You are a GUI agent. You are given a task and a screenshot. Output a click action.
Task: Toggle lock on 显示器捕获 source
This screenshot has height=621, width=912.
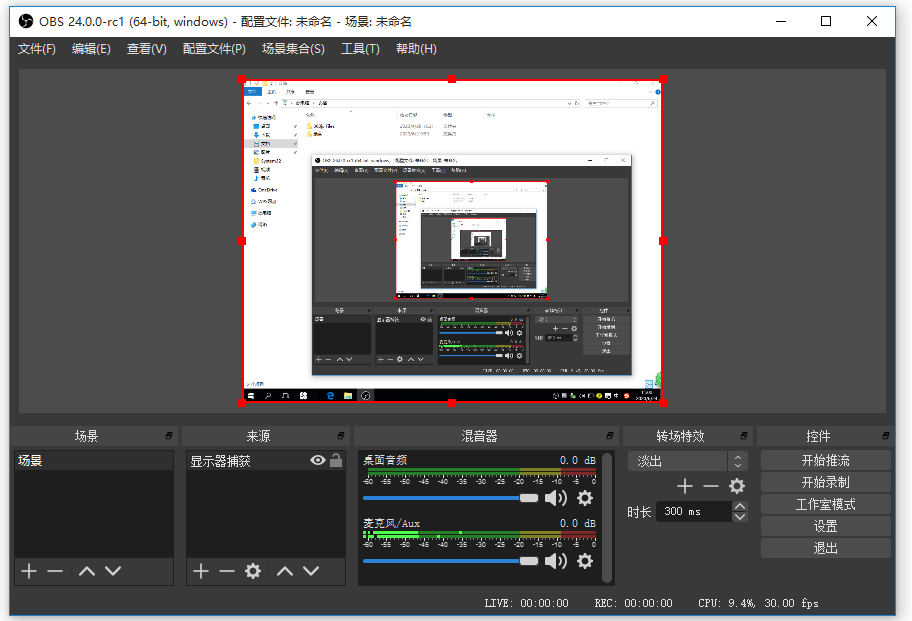pyautogui.click(x=336, y=461)
